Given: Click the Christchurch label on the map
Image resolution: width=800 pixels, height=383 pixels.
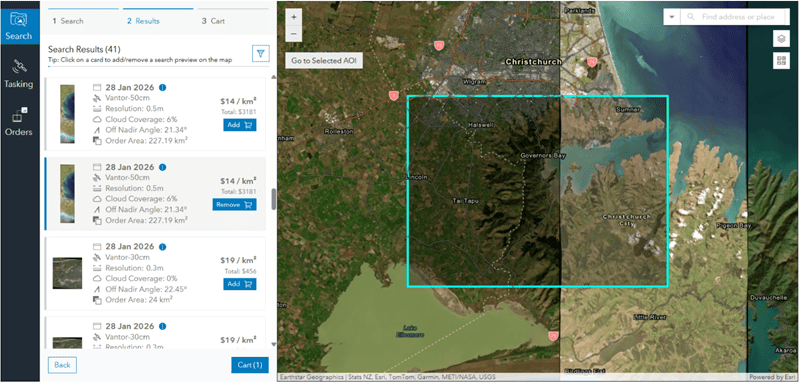Looking at the screenshot, I should (533, 62).
